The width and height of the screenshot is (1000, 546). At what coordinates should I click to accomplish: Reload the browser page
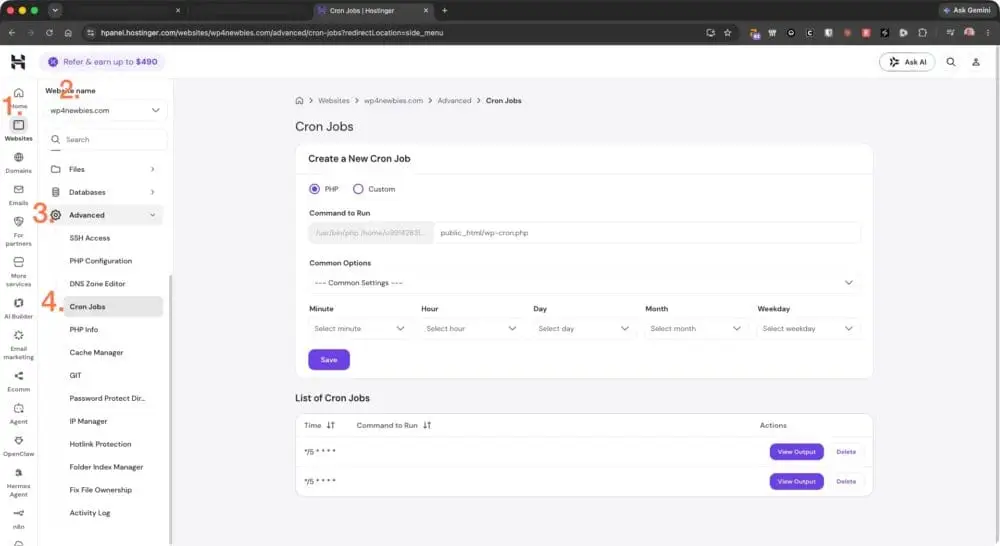(x=49, y=33)
